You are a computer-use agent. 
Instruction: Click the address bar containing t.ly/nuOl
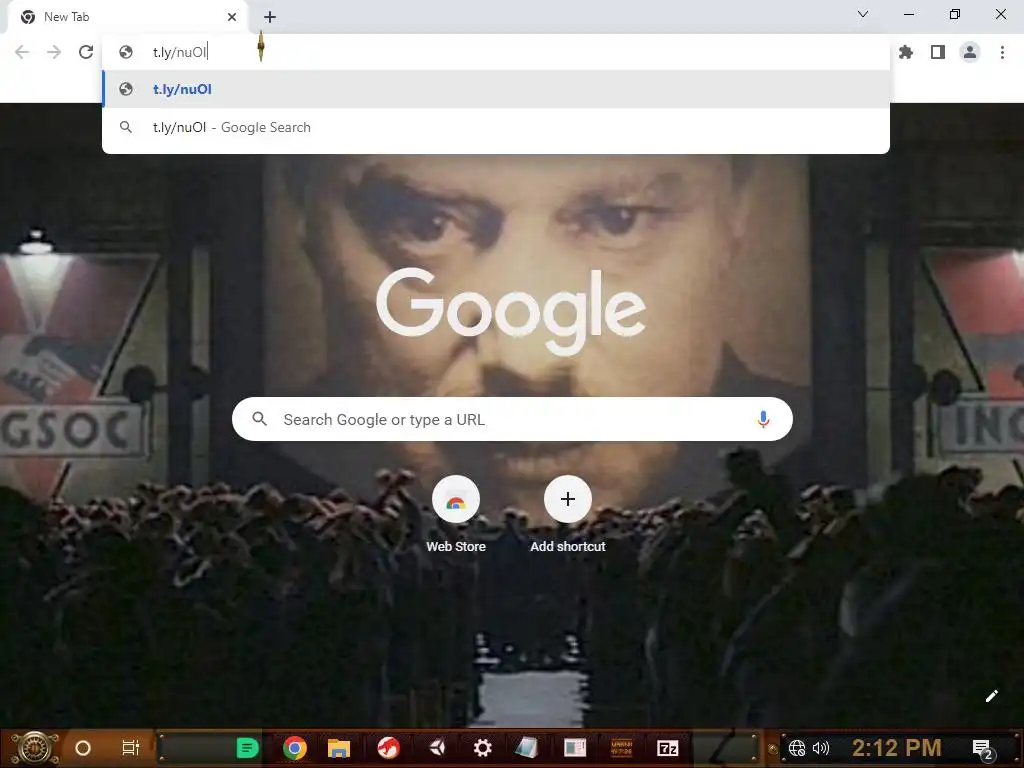pos(496,52)
